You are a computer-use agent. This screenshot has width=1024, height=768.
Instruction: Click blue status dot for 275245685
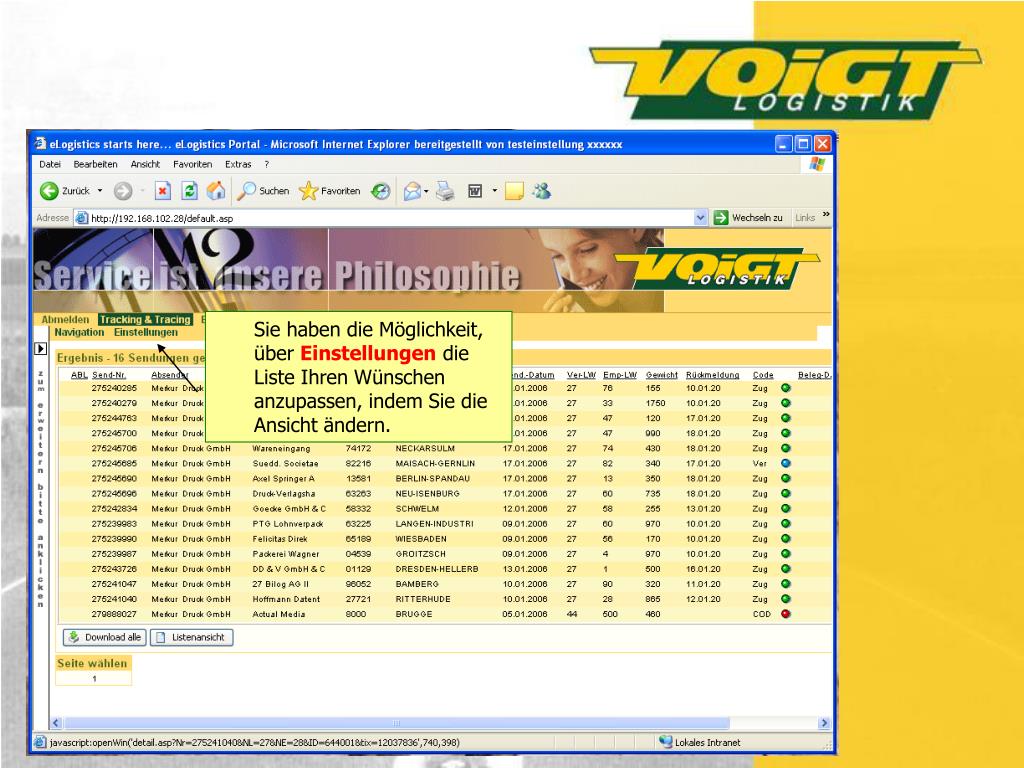tap(786, 463)
